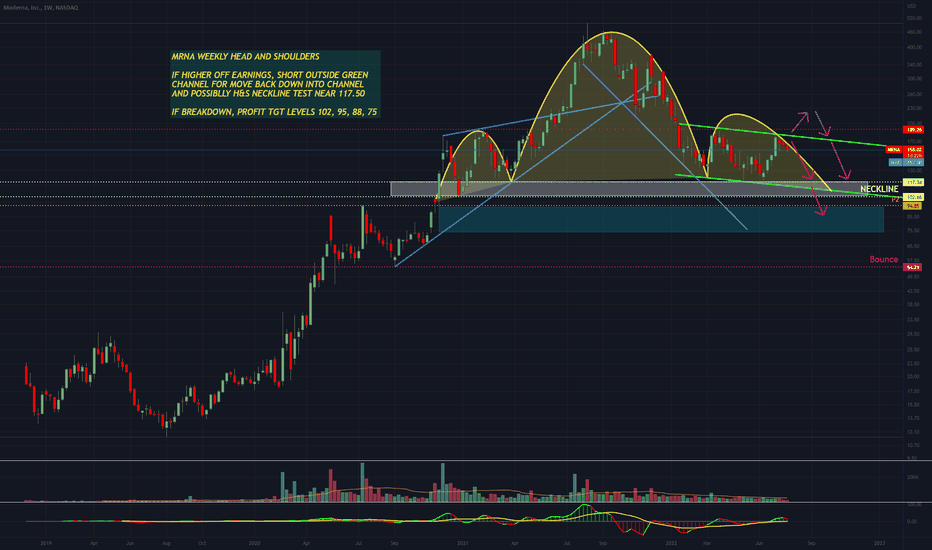Select the 102.66 price label on the axis
Image resolution: width=932 pixels, height=550 pixels.
pyautogui.click(x=913, y=197)
